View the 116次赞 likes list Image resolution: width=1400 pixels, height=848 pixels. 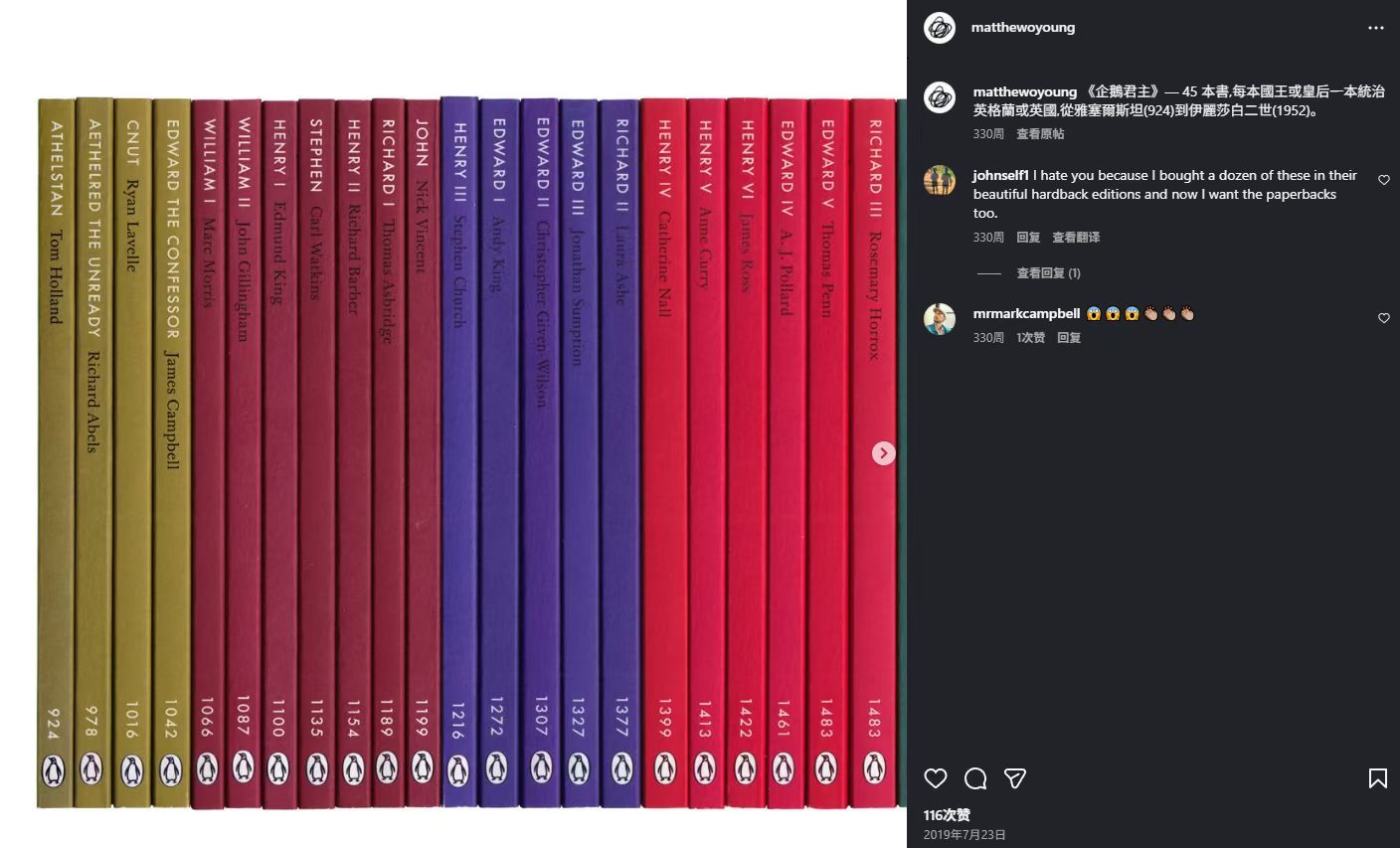(947, 814)
